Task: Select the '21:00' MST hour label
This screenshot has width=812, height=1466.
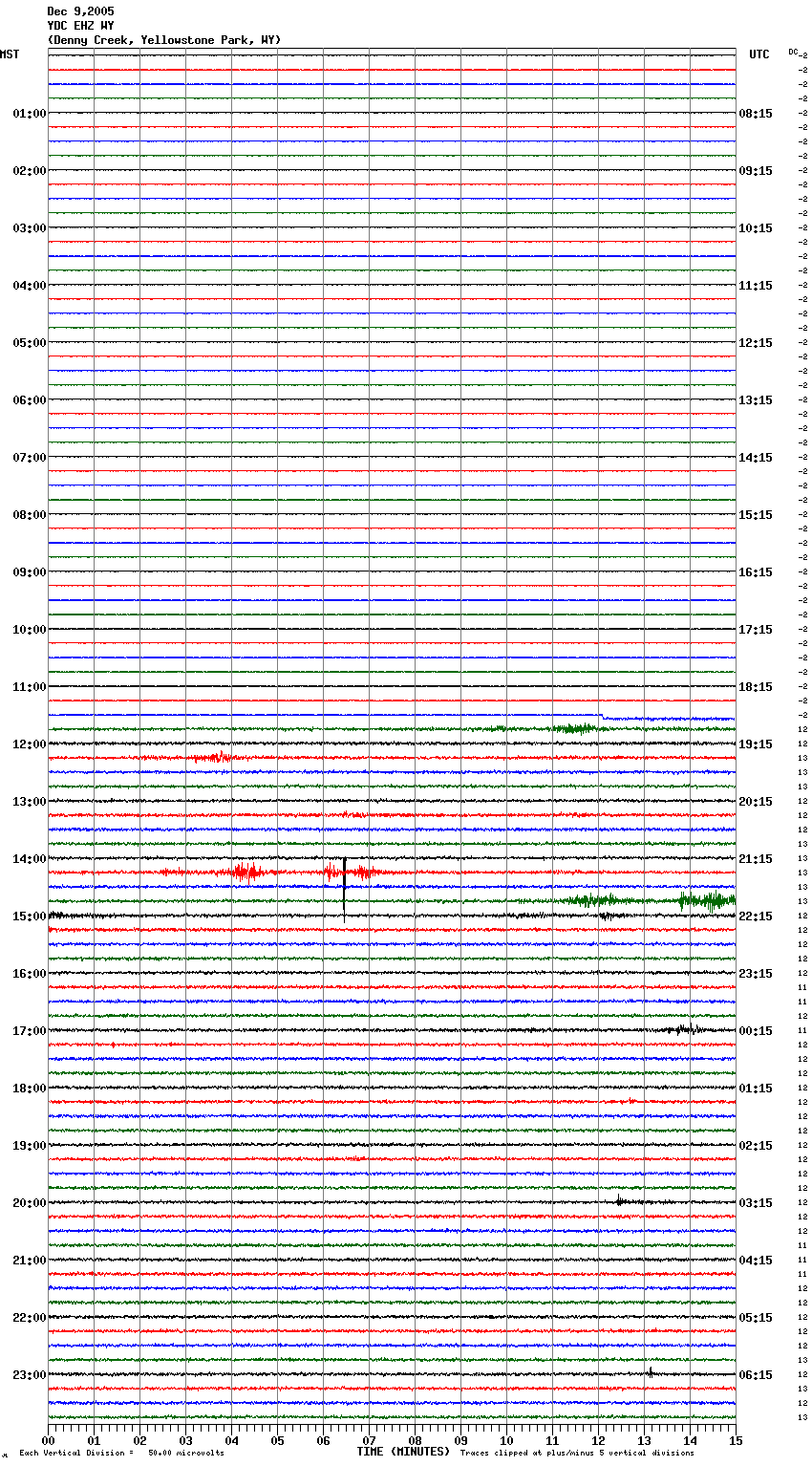Action: [30, 1261]
